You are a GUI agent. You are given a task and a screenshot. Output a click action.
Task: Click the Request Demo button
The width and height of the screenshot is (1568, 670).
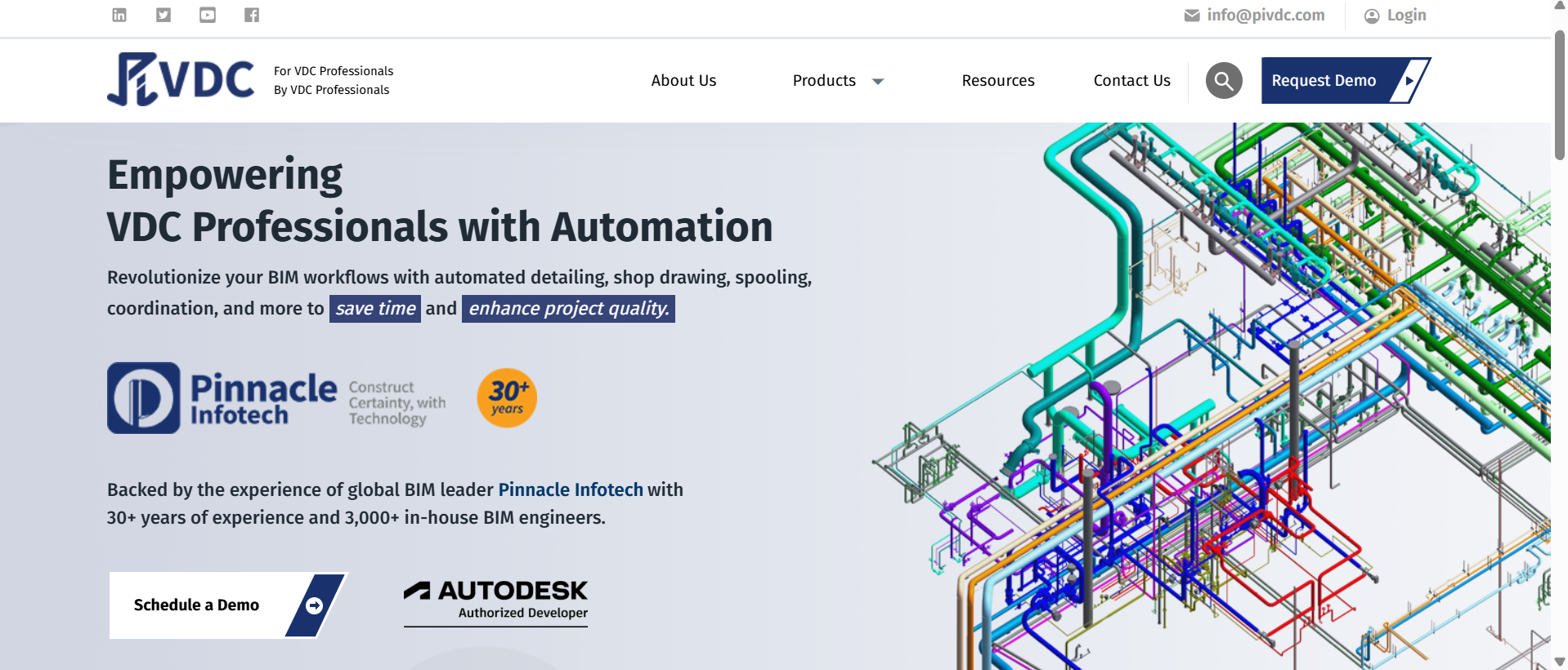pyautogui.click(x=1346, y=80)
